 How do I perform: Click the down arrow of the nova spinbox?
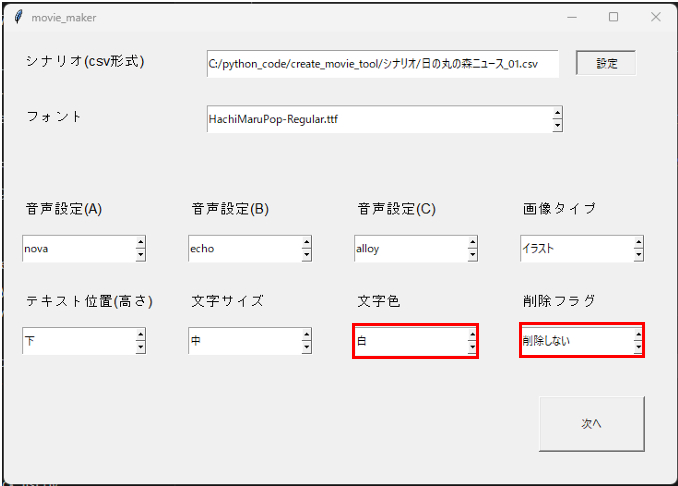141,255
